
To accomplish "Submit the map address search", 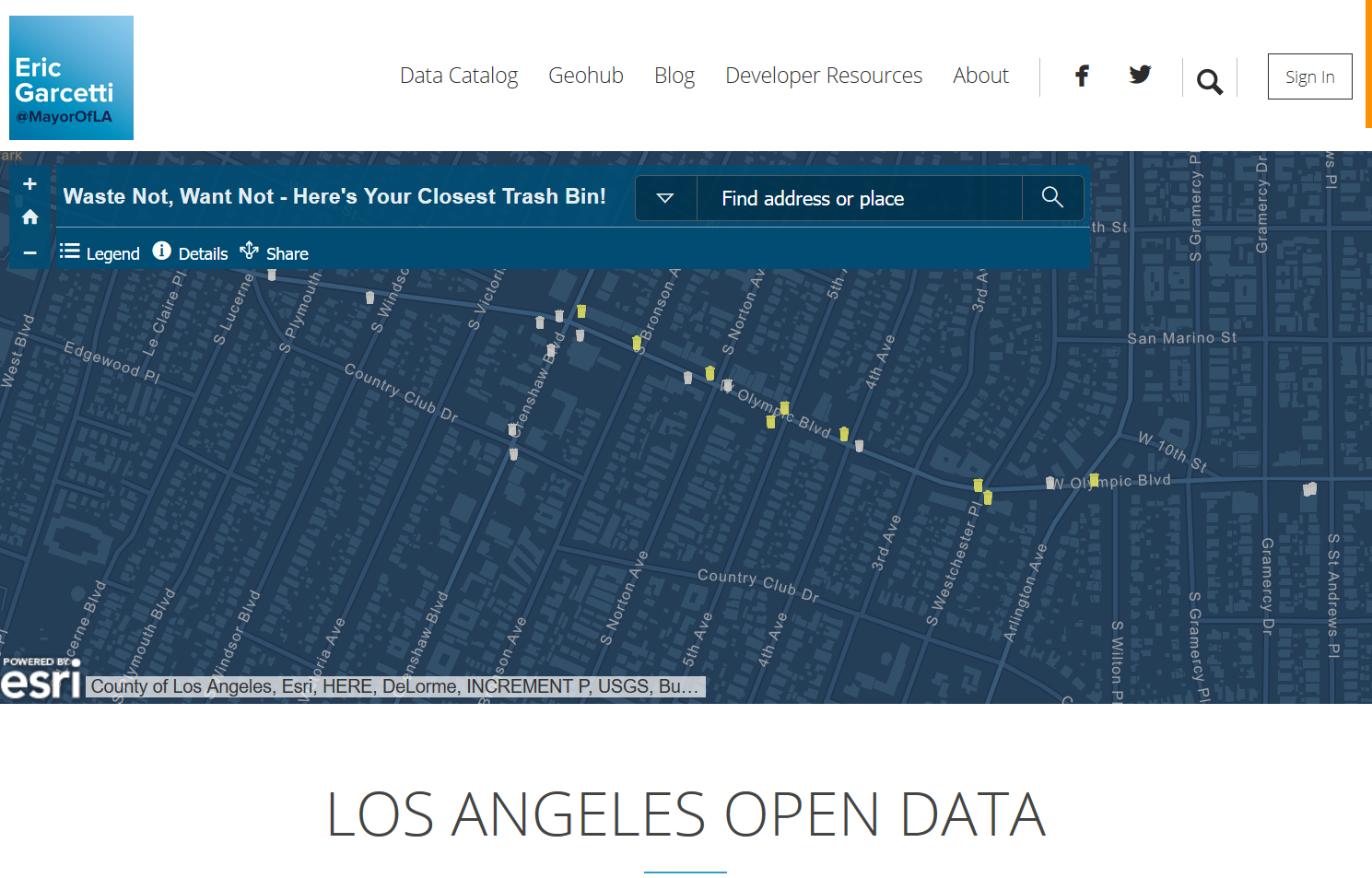I will pos(1052,197).
